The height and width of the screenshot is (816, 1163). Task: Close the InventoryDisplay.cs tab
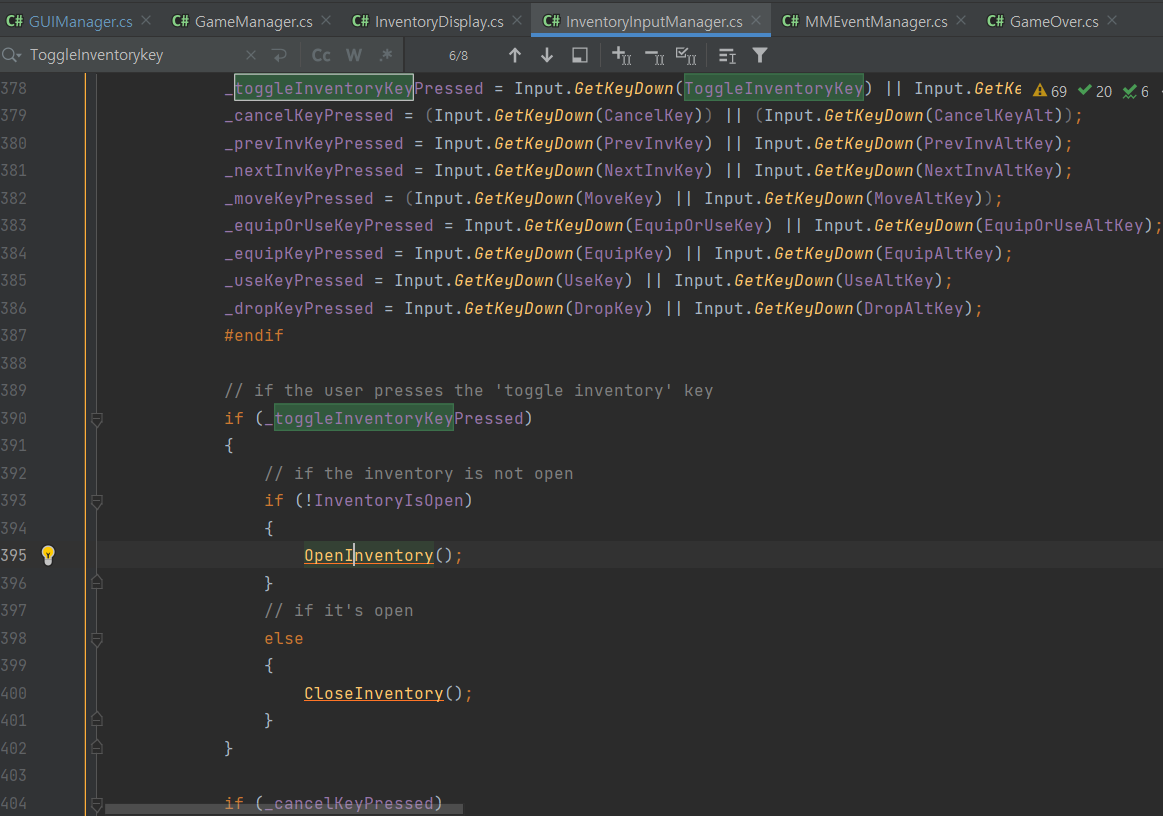click(x=517, y=21)
